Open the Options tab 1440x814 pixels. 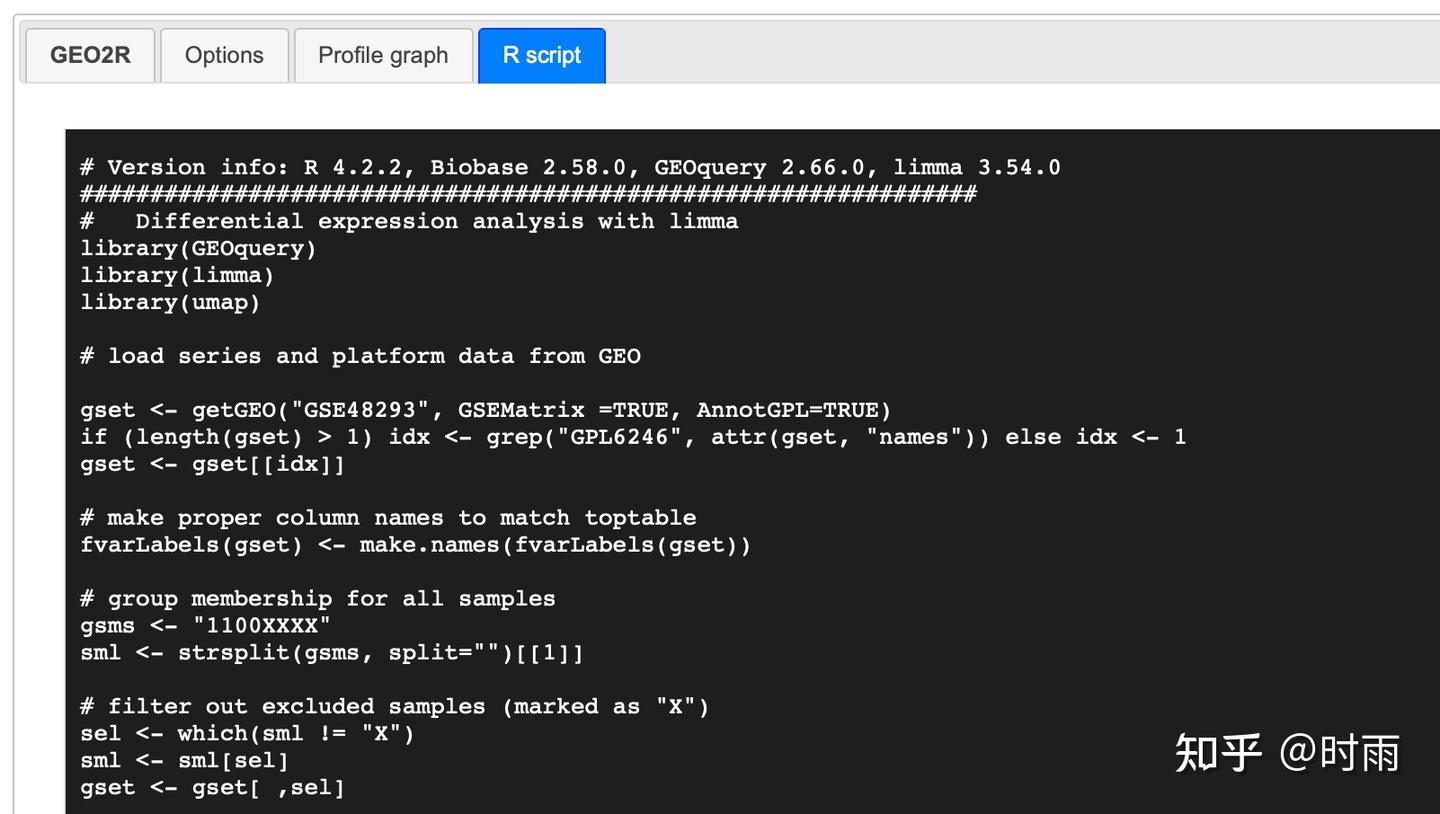(x=224, y=55)
